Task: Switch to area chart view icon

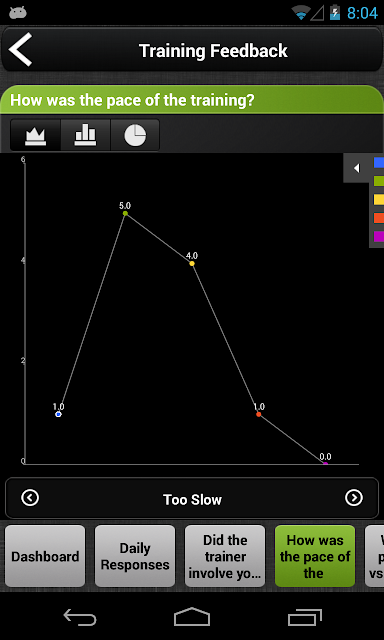Action: click(x=36, y=135)
